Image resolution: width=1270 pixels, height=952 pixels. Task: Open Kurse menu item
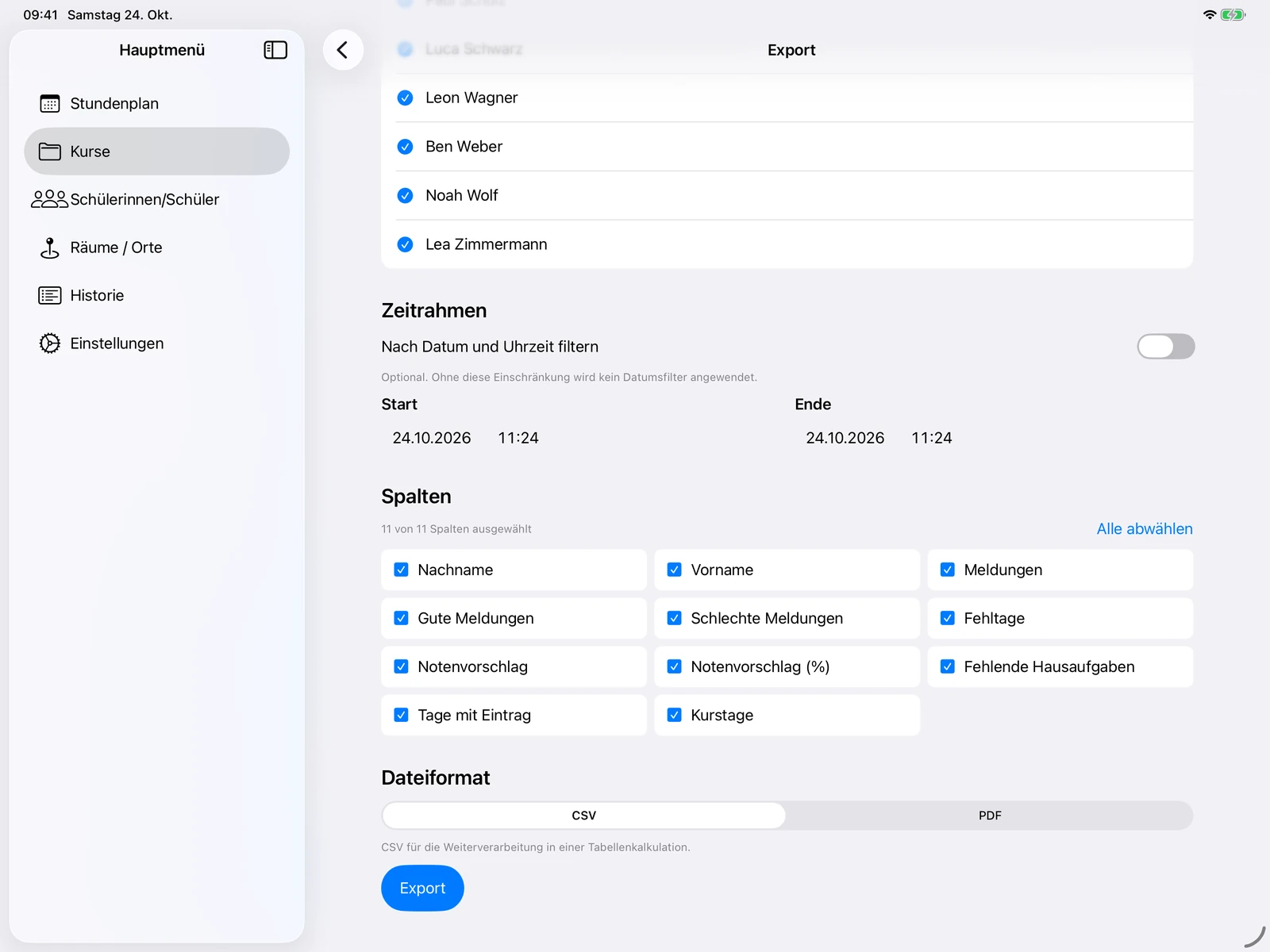tap(156, 152)
